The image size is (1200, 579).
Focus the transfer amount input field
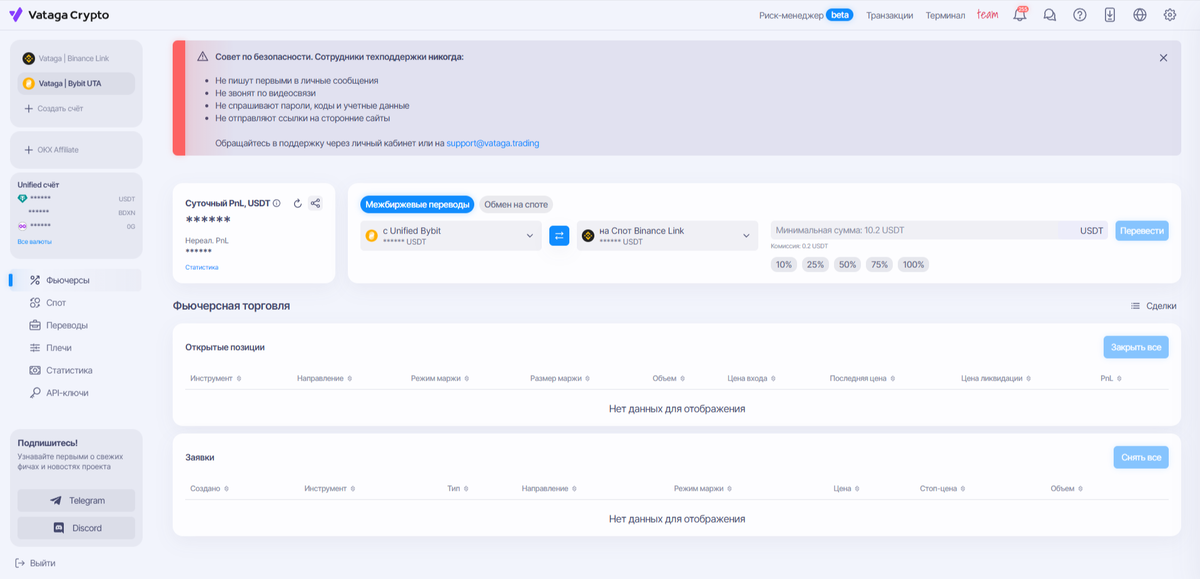click(x=939, y=230)
